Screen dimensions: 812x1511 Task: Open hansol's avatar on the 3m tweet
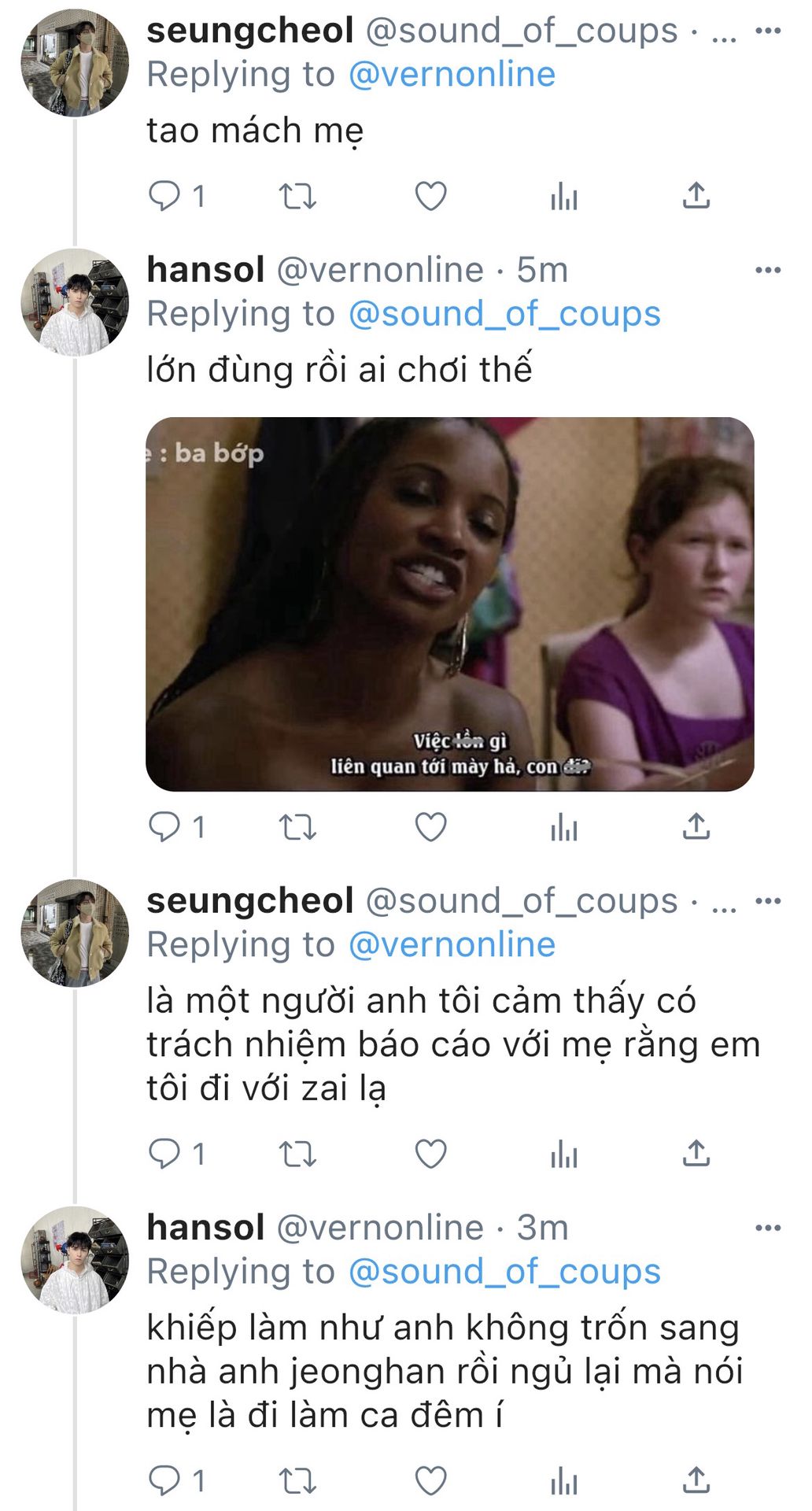pos(75,1260)
